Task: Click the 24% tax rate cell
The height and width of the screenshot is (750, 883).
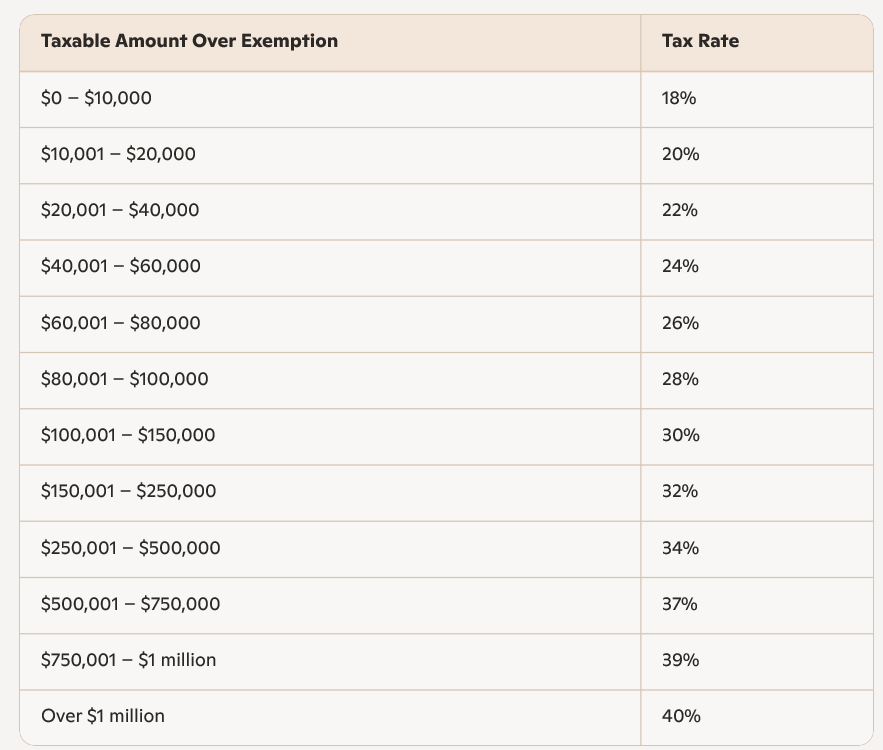Action: (680, 266)
